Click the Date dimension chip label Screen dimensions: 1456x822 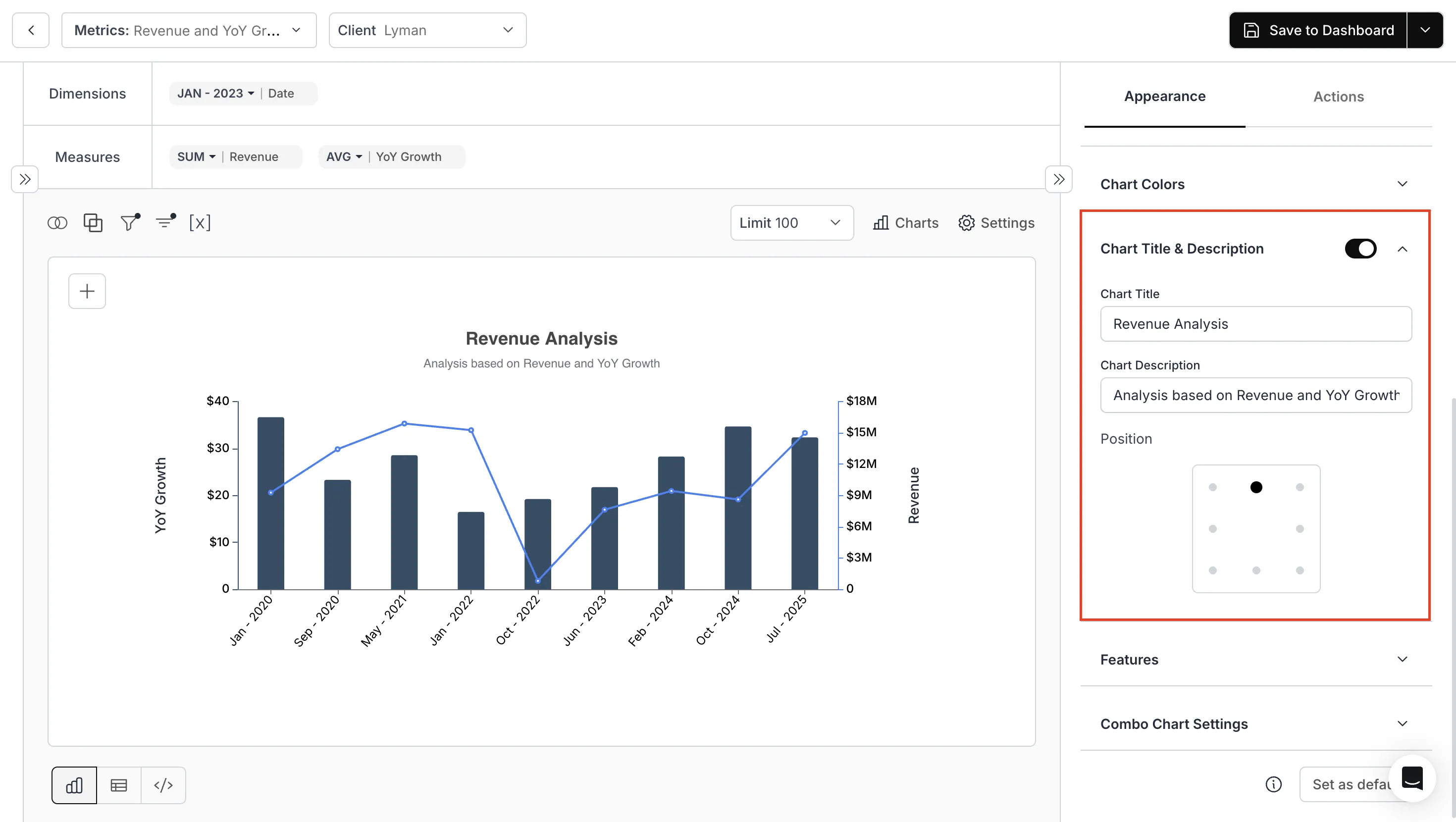281,93
